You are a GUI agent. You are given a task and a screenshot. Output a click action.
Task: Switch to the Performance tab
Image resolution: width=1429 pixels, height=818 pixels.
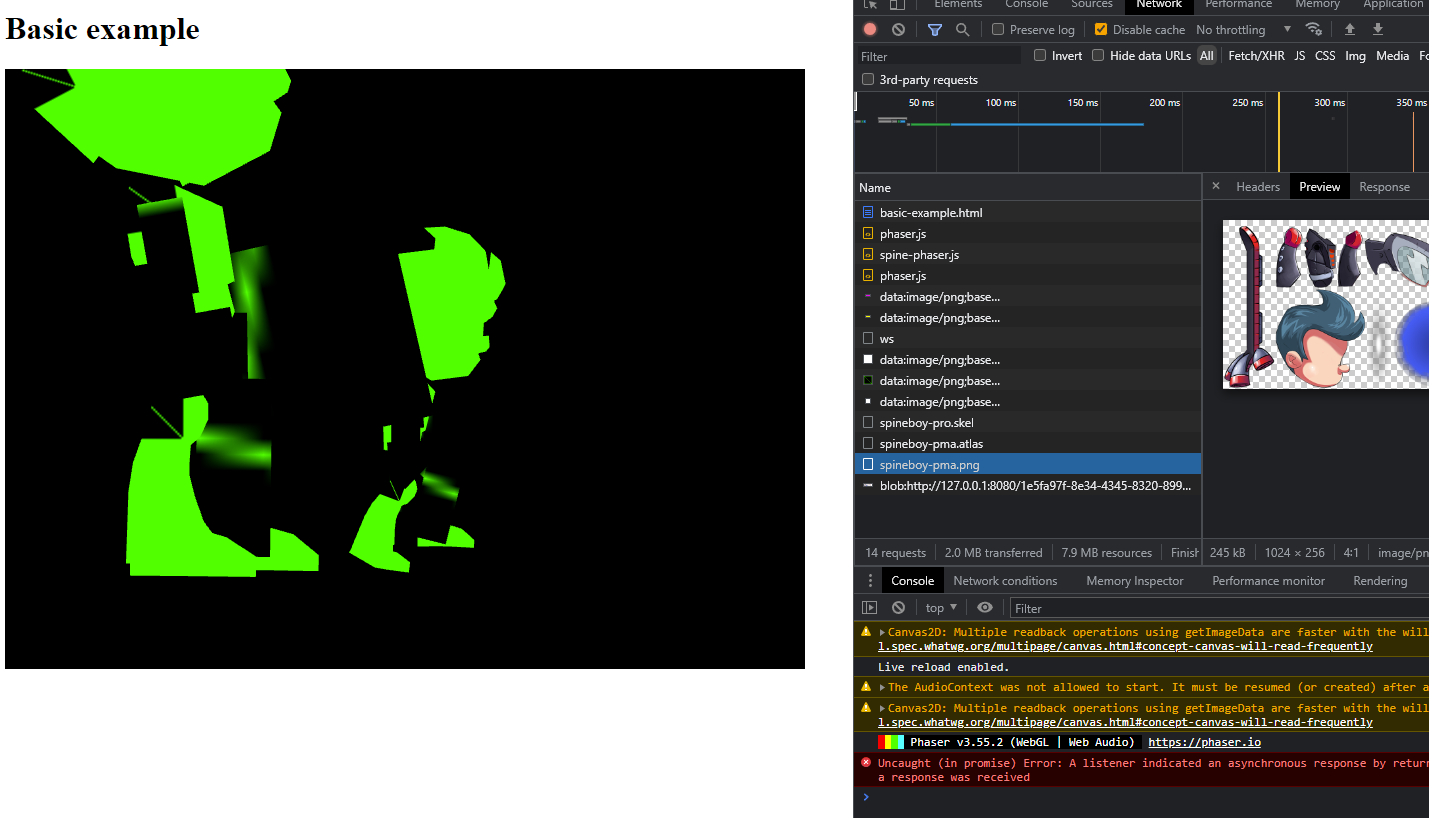1238,5
